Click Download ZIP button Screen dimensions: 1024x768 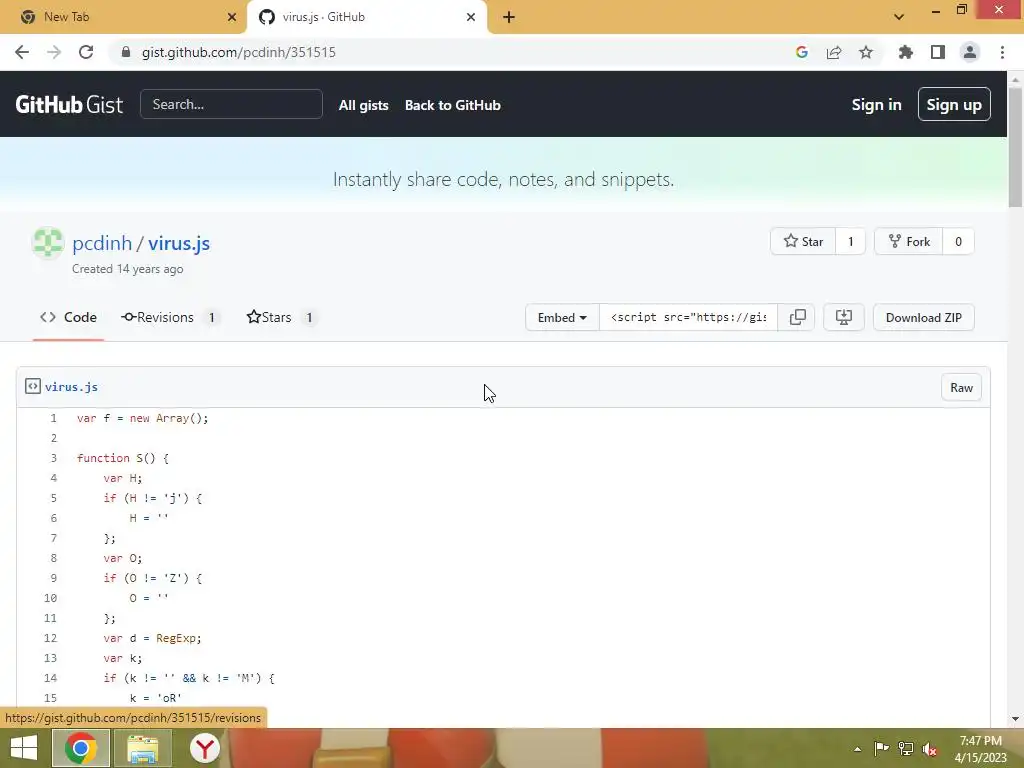pyautogui.click(x=923, y=317)
